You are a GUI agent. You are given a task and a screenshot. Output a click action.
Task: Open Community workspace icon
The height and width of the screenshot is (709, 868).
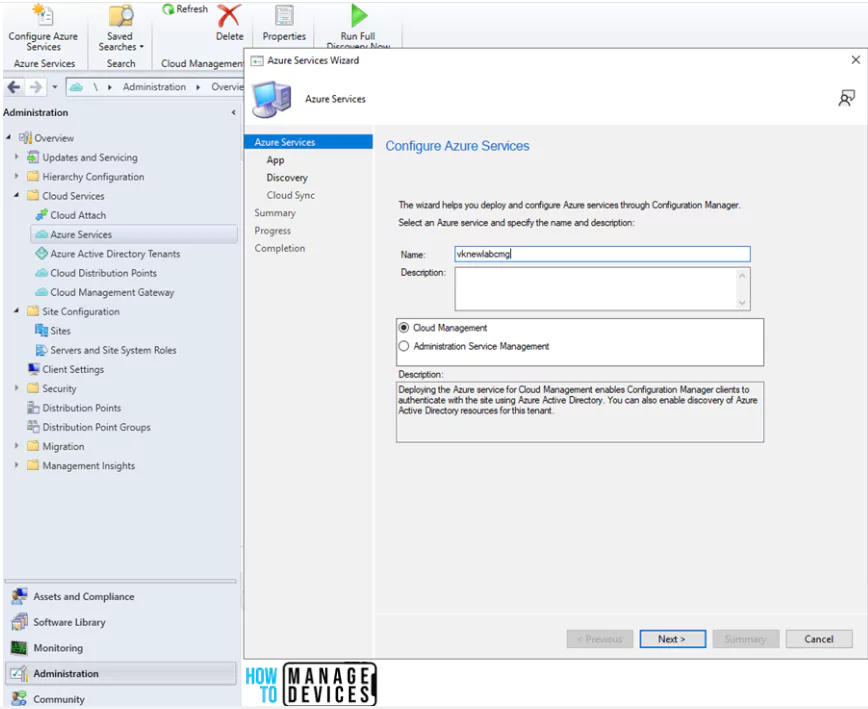19,698
